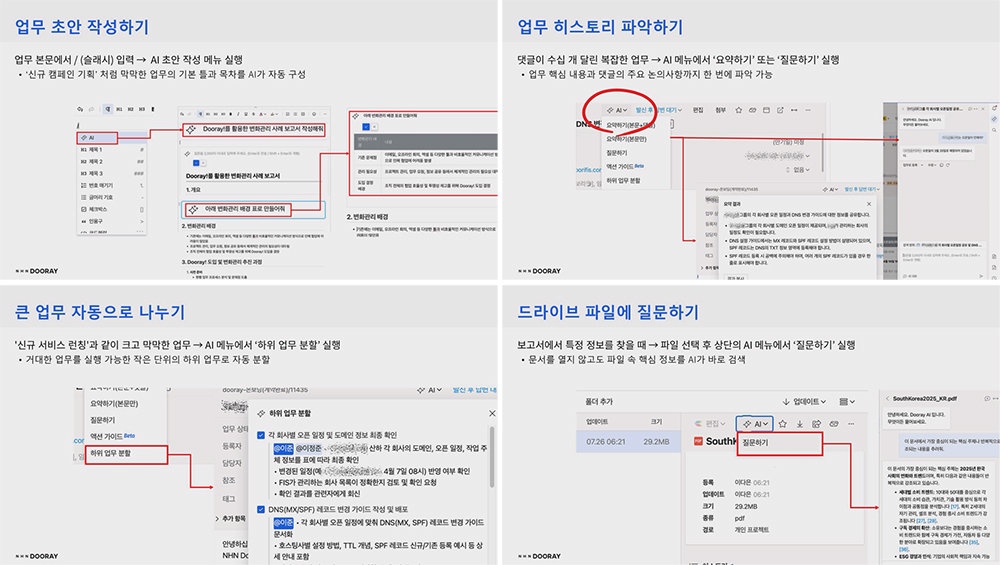The image size is (1000, 565).
Task: Click the red PDF file icon beside South
Action: tap(698, 441)
